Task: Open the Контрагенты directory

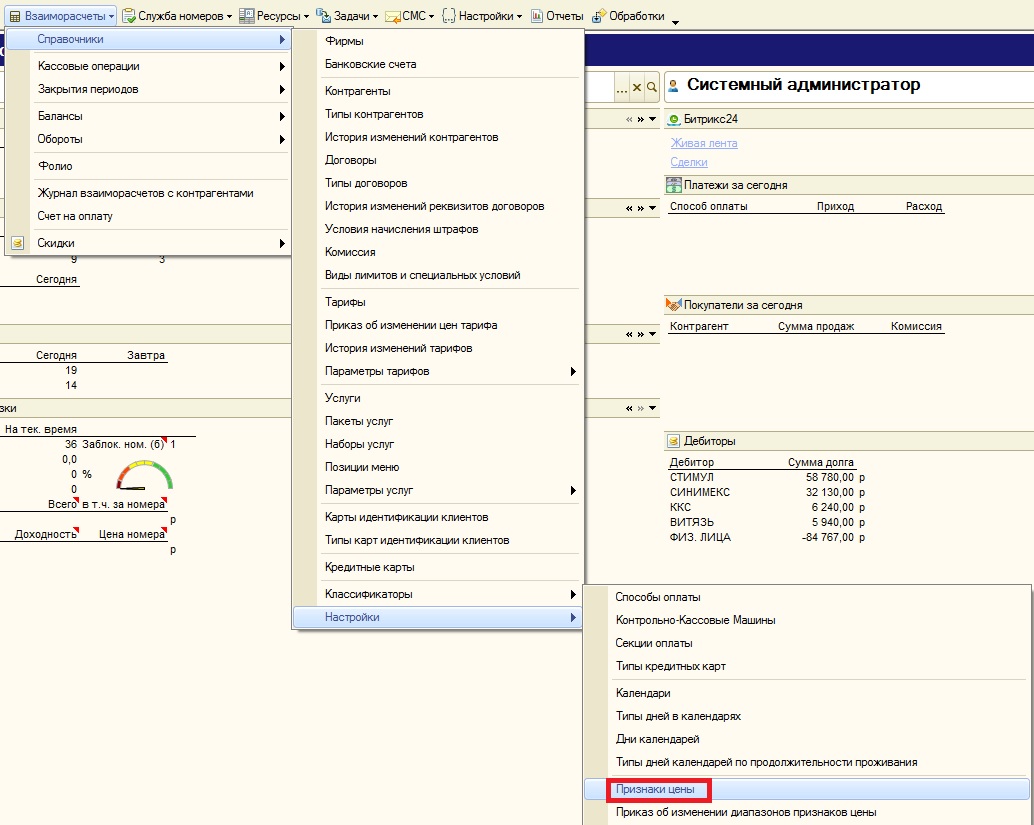Action: pyautogui.click(x=438, y=91)
